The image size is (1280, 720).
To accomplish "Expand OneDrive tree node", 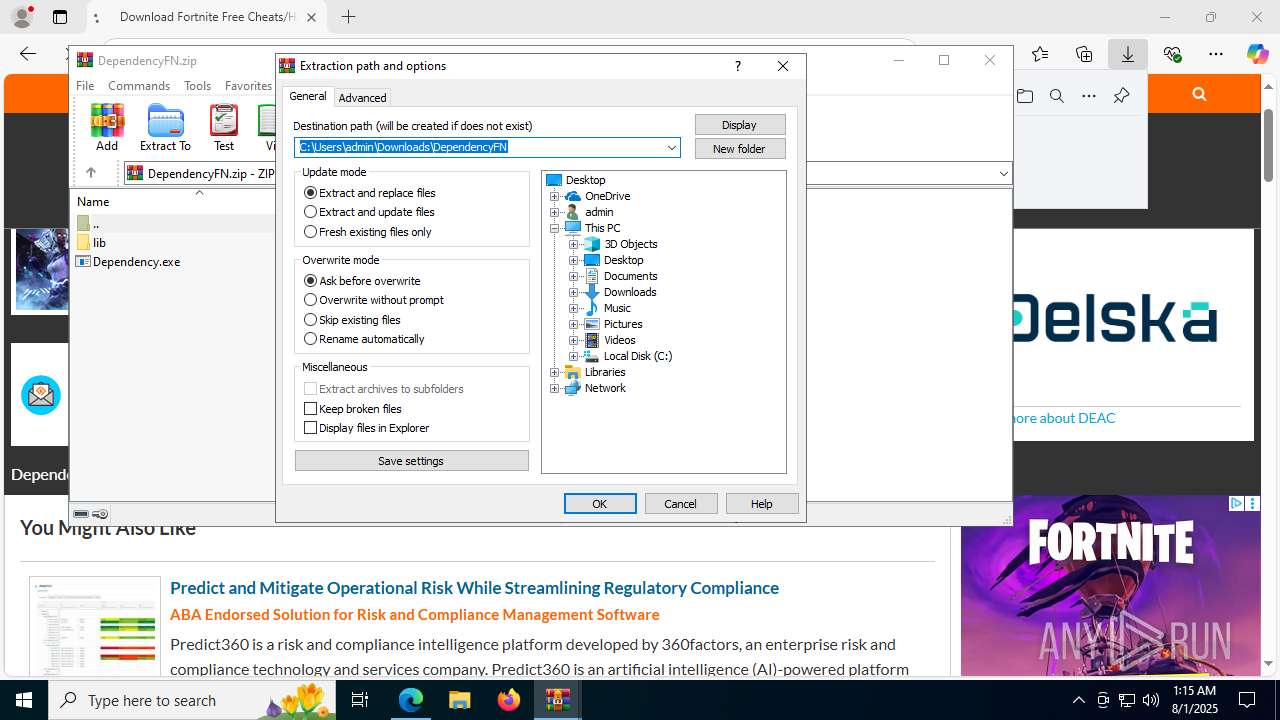I will coord(555,196).
